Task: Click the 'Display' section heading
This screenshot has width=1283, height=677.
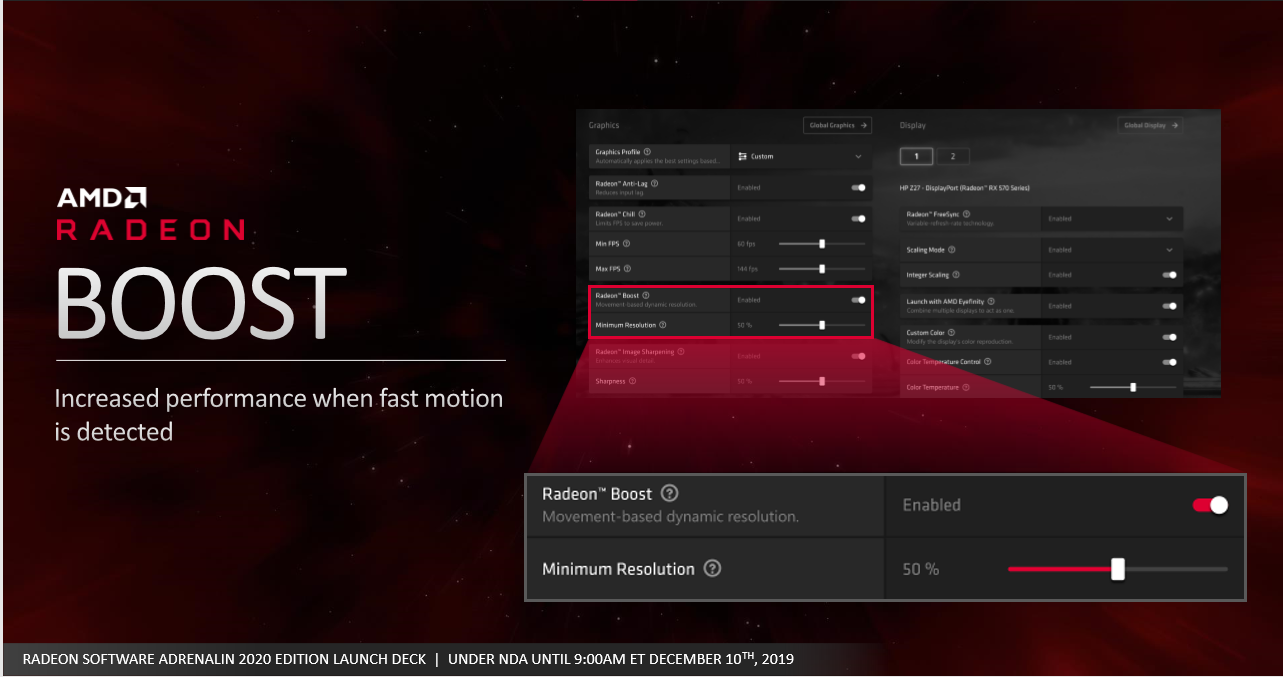Action: pyautogui.click(x=913, y=125)
